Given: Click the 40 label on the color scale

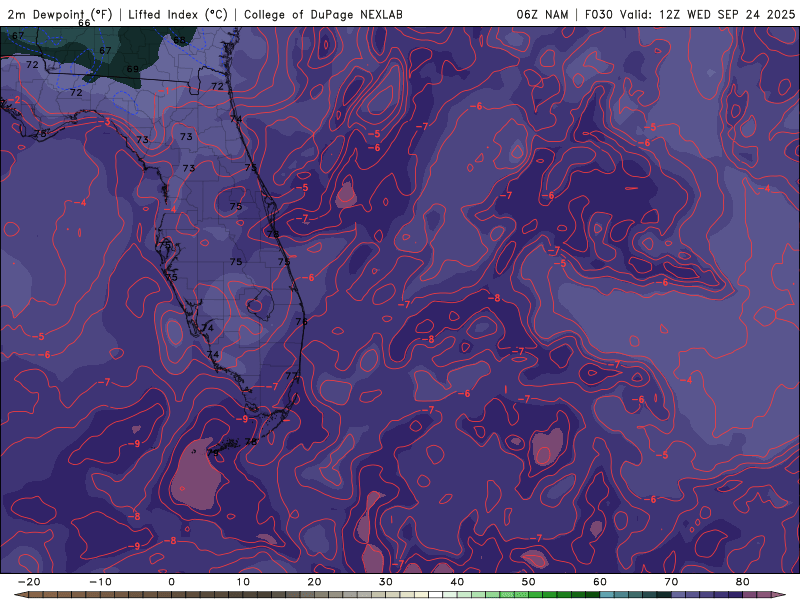Looking at the screenshot, I should point(457,582).
